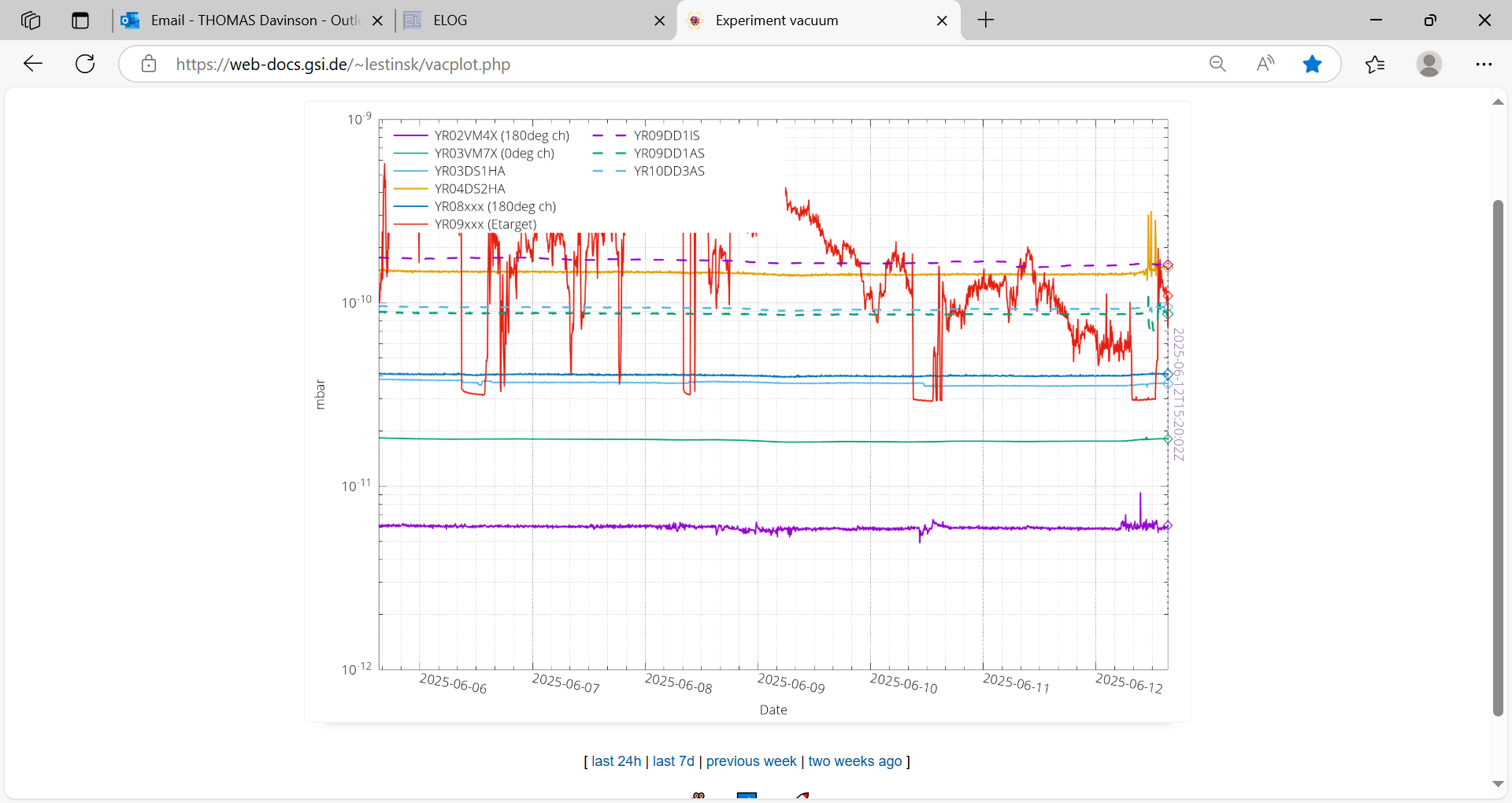Click the browser back arrow
The height and width of the screenshot is (803, 1512).
pos(33,64)
